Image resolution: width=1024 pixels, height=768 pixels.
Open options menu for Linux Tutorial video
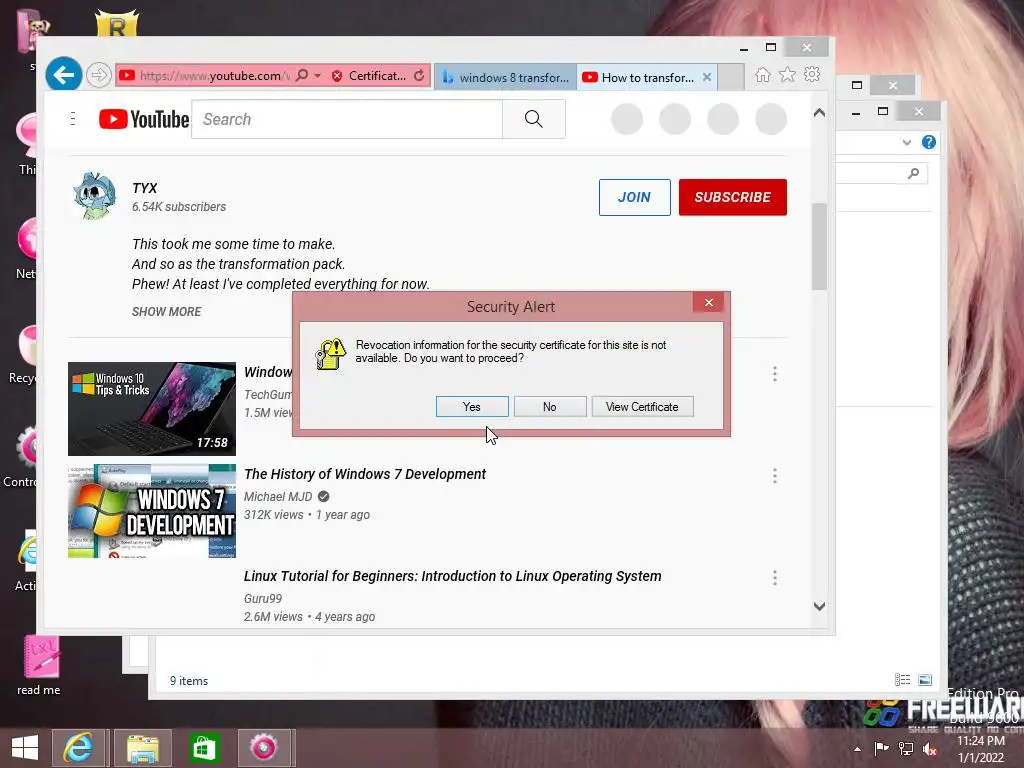[775, 577]
